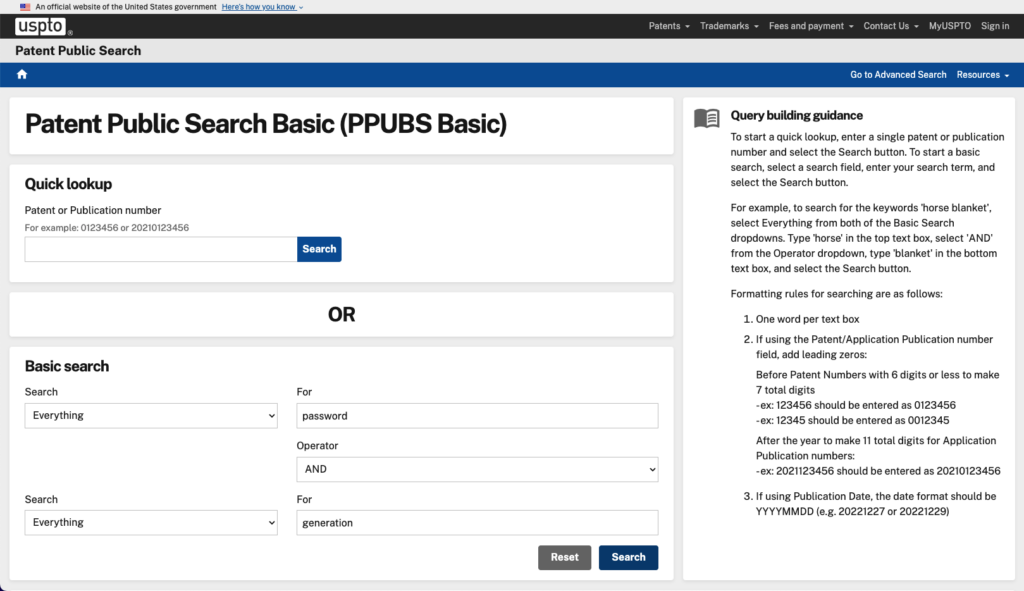Viewport: 1024px width, 591px height.
Task: Expand the Resources dropdown
Action: 982,75
